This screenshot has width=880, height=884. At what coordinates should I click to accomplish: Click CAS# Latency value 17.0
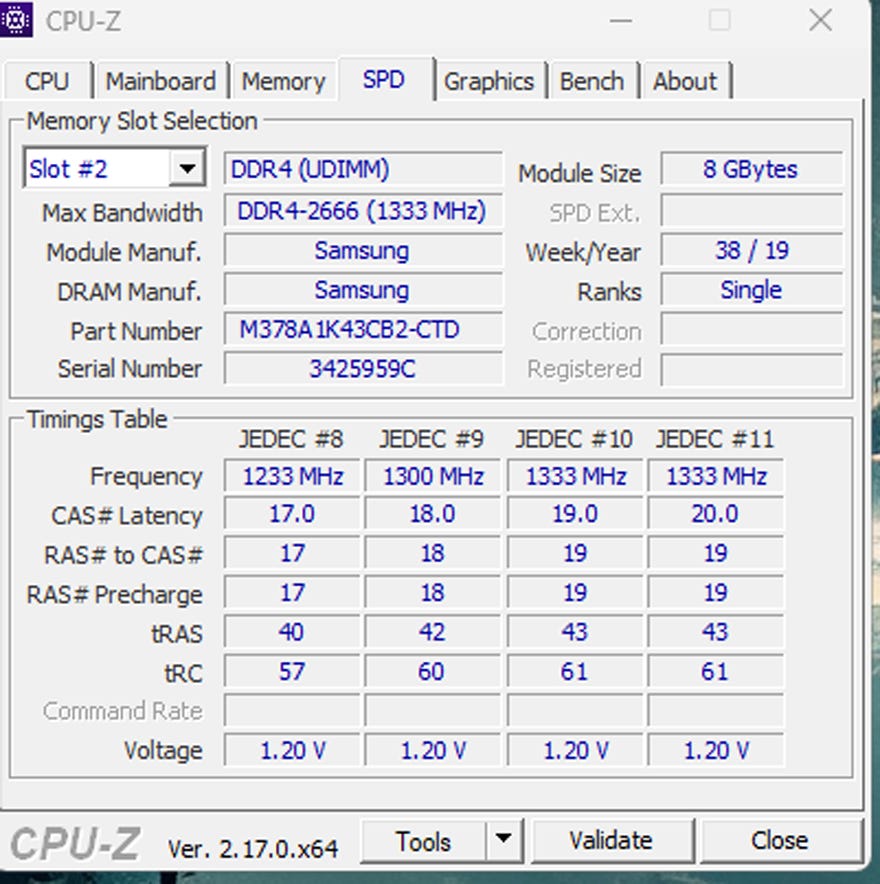292,514
